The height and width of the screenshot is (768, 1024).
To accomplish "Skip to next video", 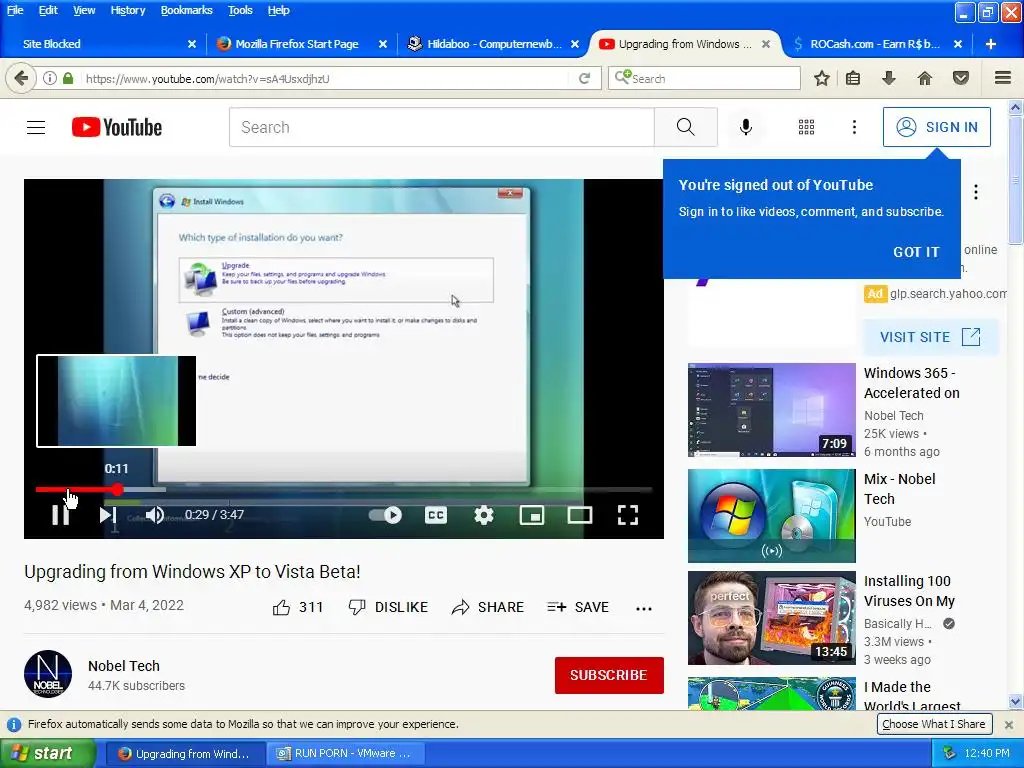I will point(108,515).
